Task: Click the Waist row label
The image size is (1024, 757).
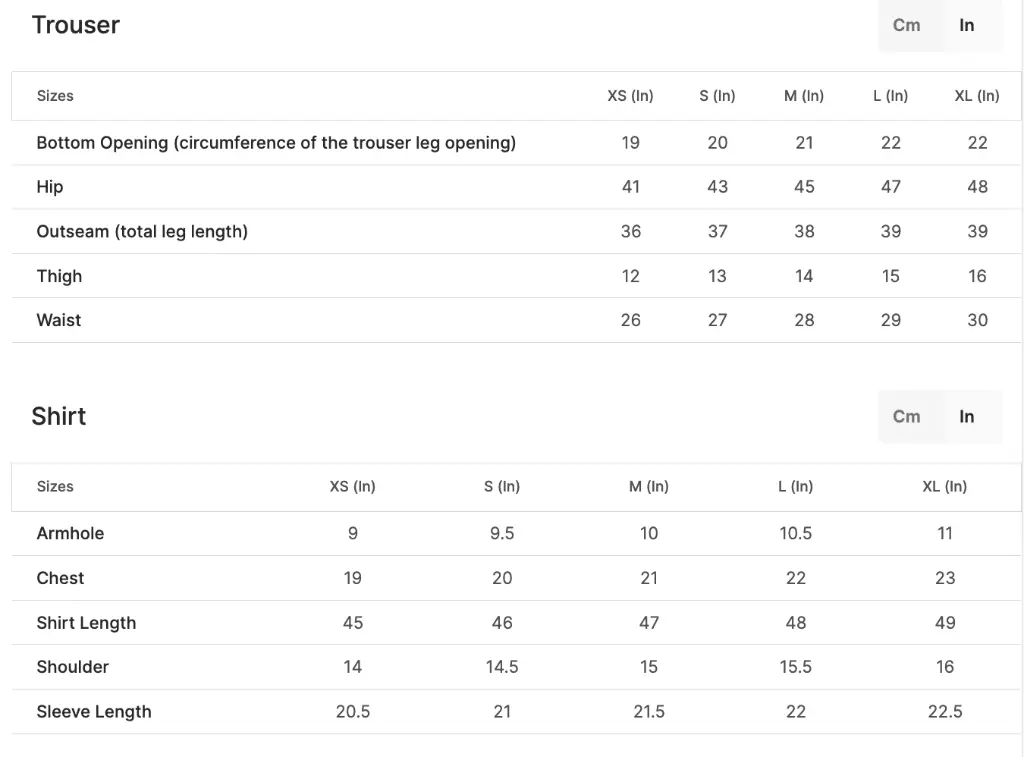Action: click(x=59, y=320)
